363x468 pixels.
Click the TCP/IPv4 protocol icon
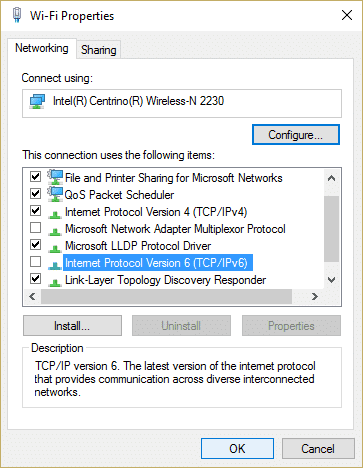click(54, 213)
